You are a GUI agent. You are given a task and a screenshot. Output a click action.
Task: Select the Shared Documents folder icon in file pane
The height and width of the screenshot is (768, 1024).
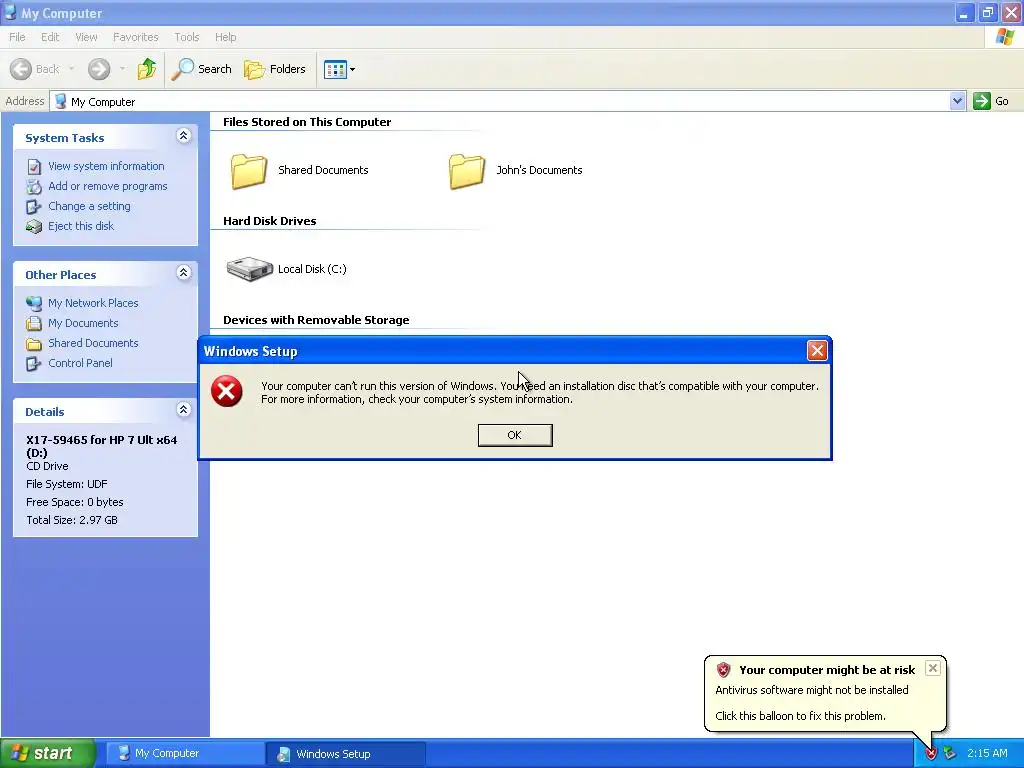coord(249,171)
